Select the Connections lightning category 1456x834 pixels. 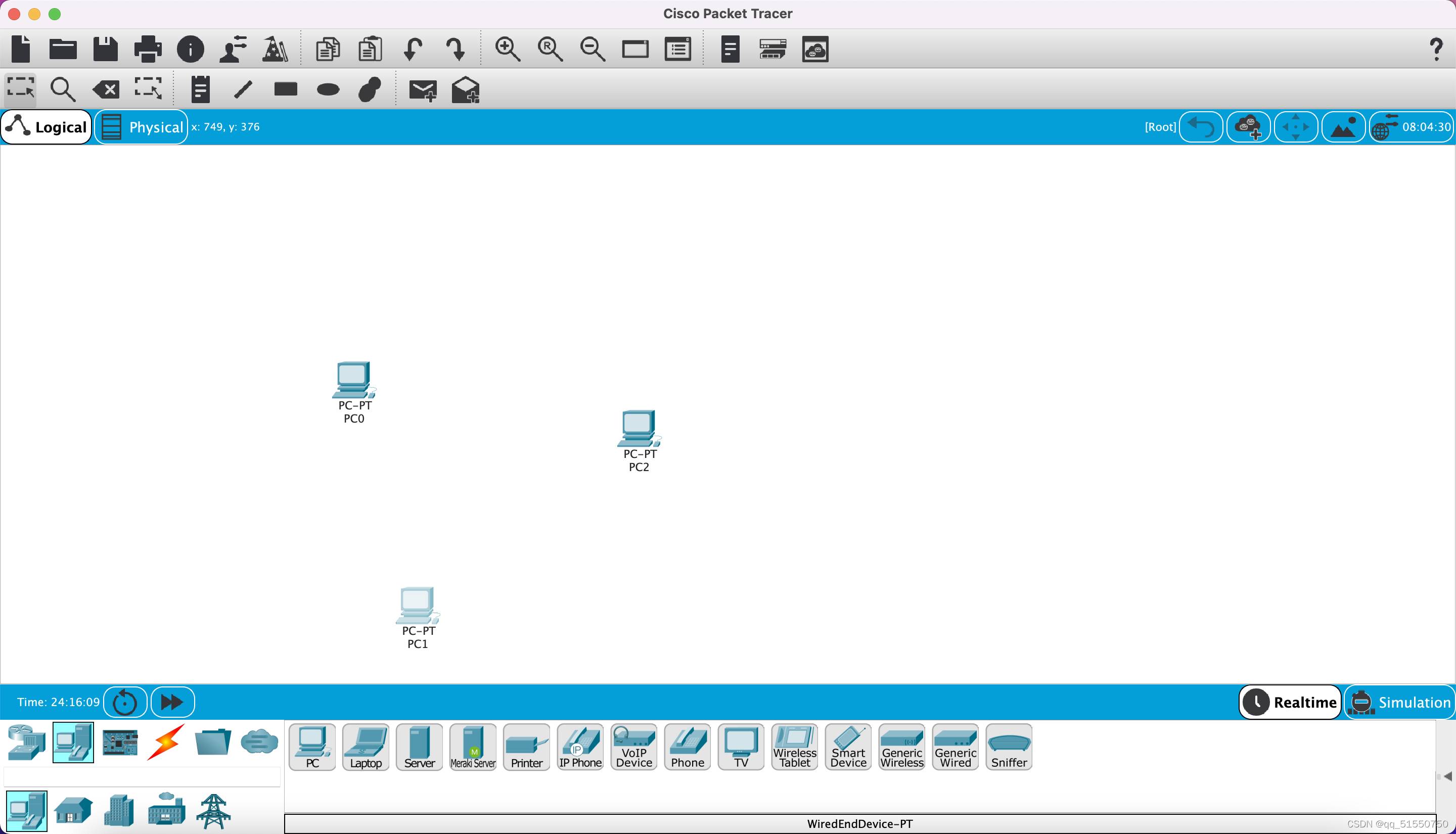(x=166, y=743)
